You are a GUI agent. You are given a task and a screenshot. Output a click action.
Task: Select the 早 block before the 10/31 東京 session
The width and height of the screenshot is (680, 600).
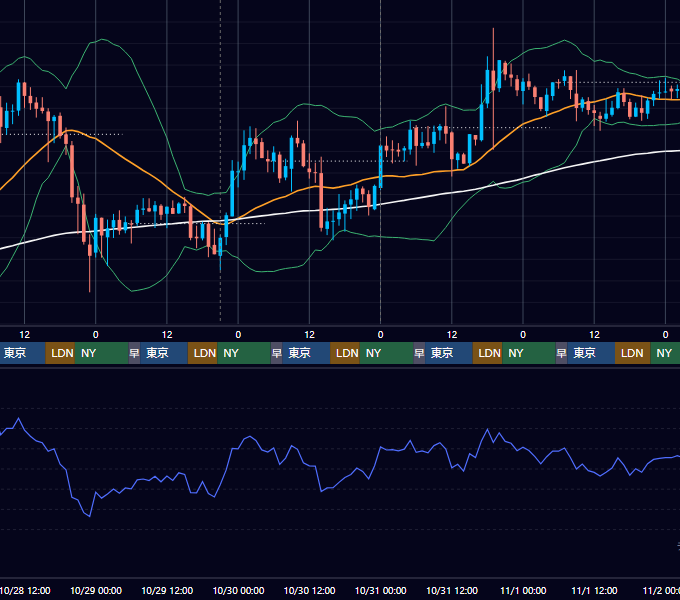[419, 353]
